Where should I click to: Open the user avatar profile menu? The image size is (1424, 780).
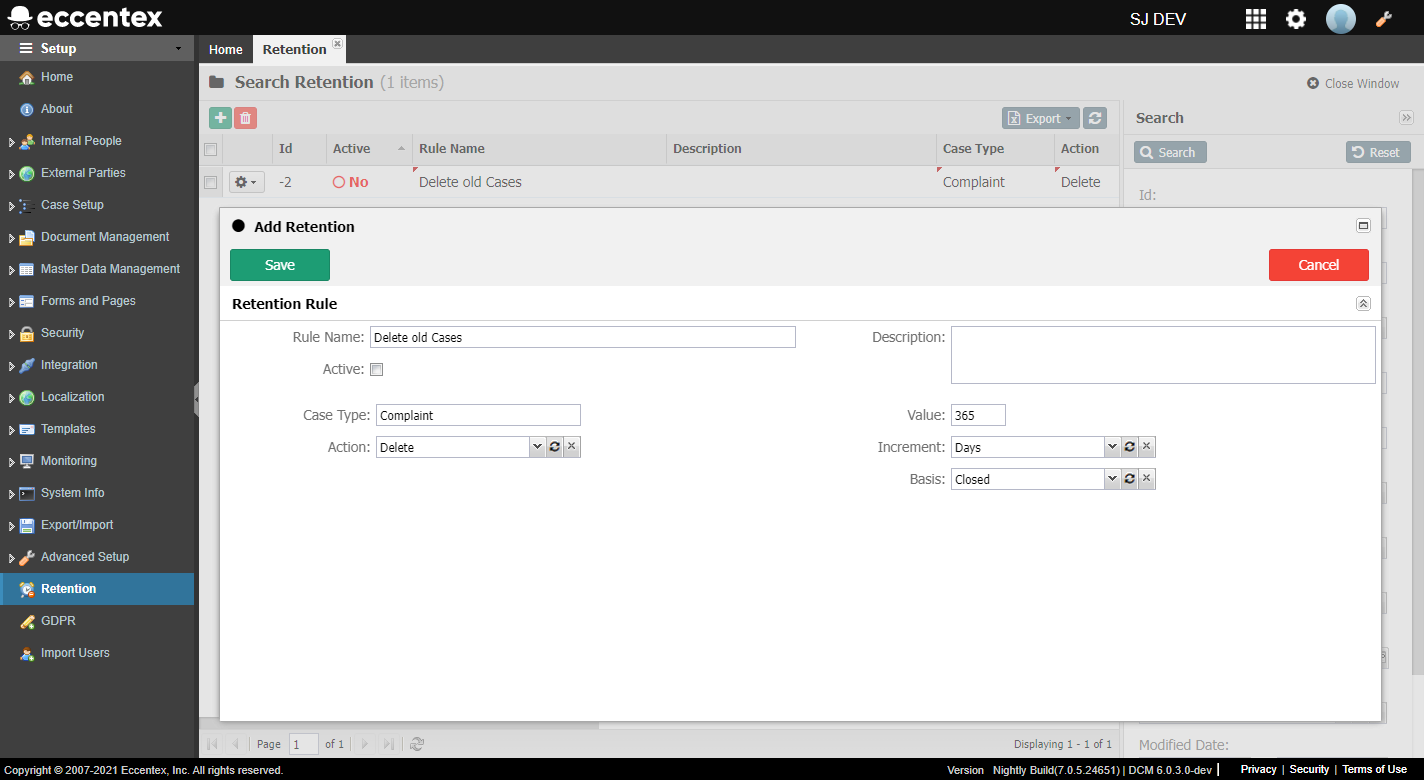pyautogui.click(x=1341, y=19)
